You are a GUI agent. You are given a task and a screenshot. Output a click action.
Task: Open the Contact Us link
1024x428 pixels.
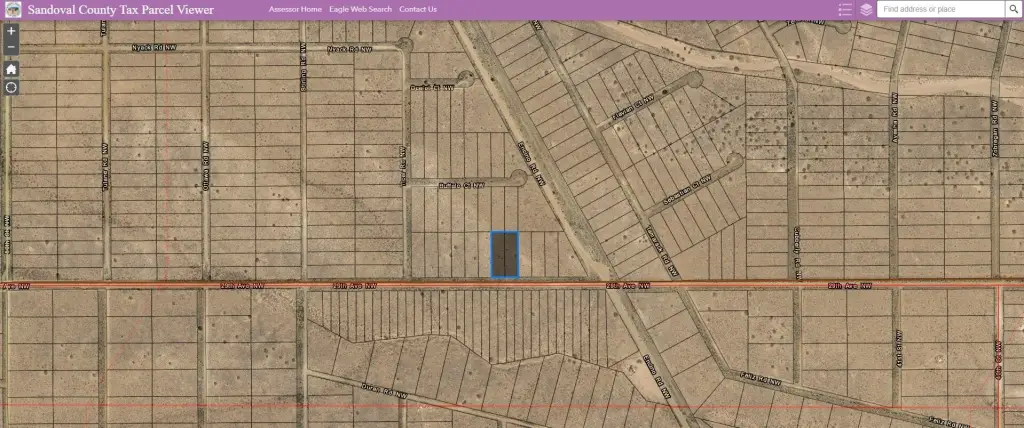(418, 9)
